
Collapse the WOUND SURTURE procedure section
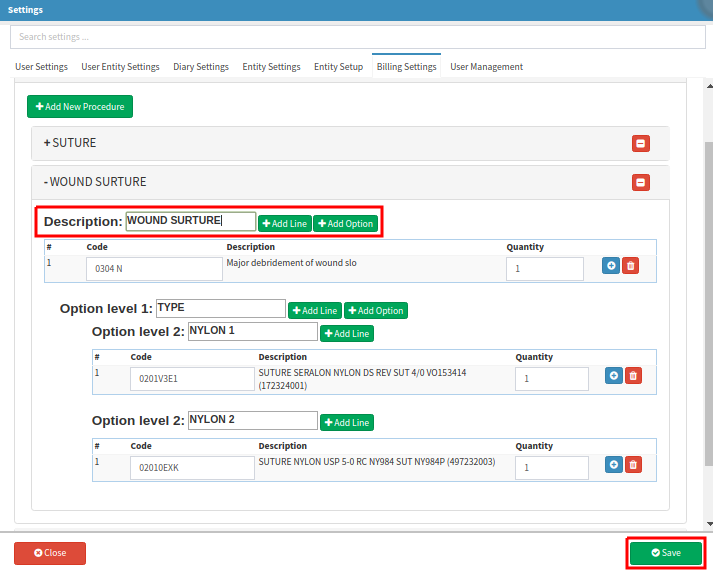point(95,182)
